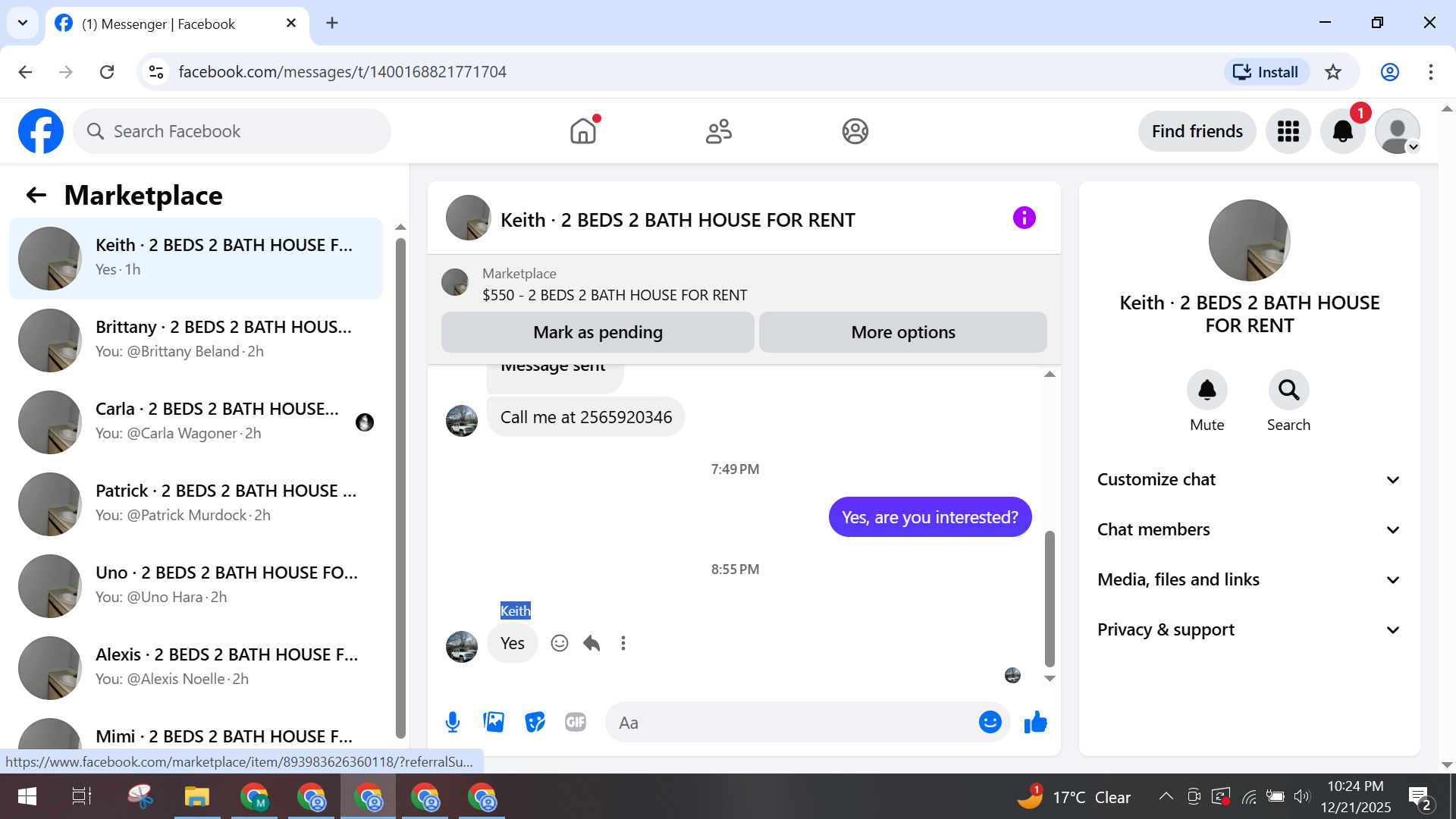Record a voice clip with microphone

pos(453,722)
